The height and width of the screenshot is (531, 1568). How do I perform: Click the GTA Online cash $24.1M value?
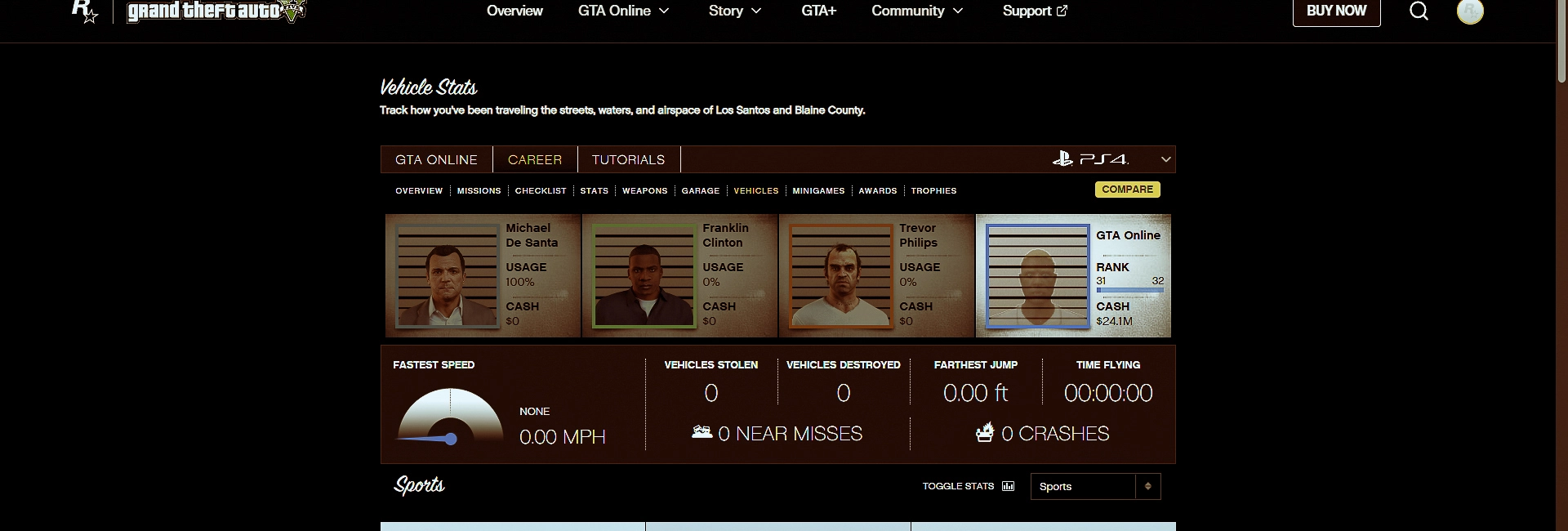[x=1114, y=321]
